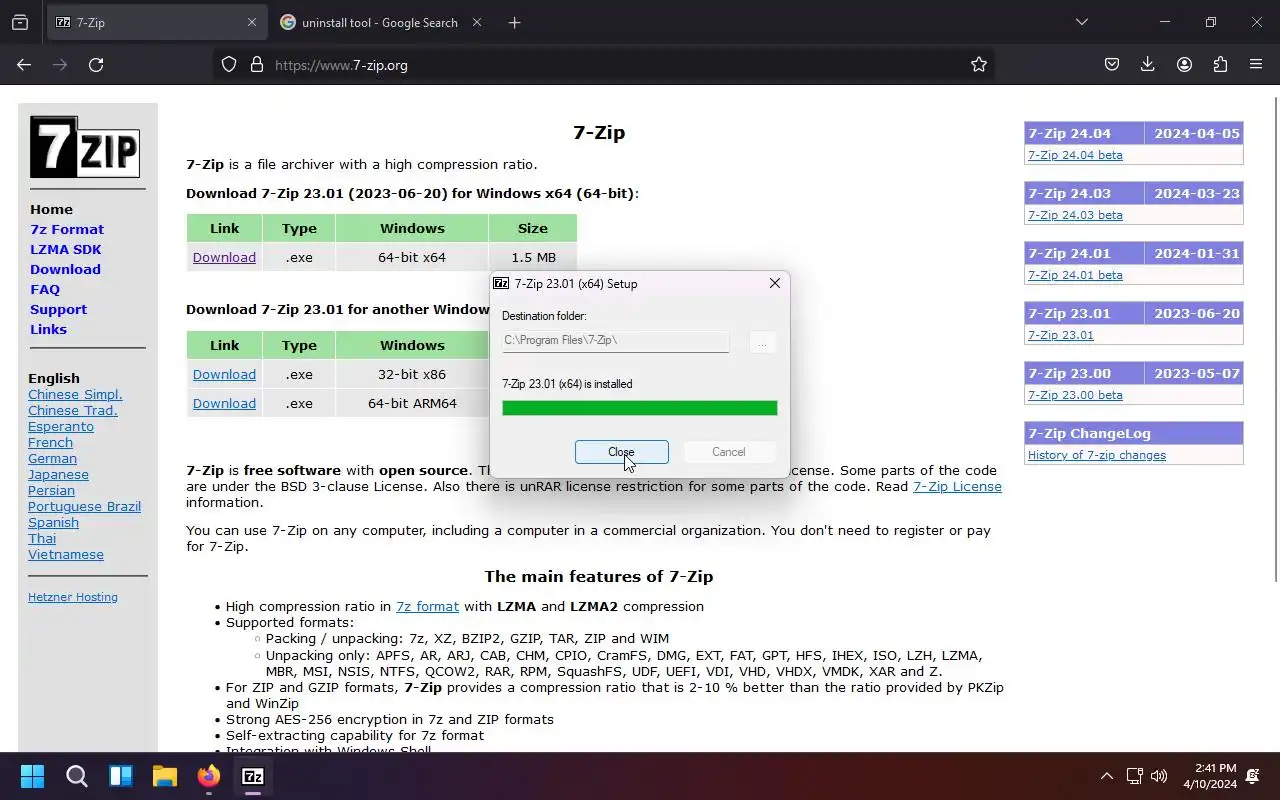Click the browse ellipsis button in setup

762,343
